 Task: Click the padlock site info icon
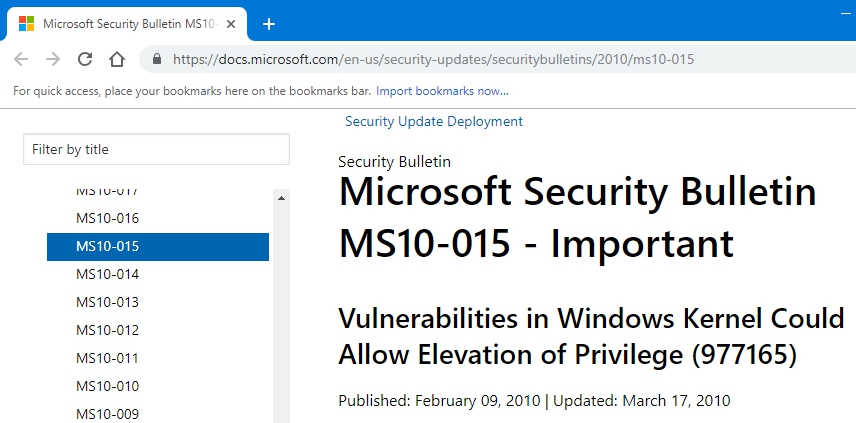pos(157,59)
